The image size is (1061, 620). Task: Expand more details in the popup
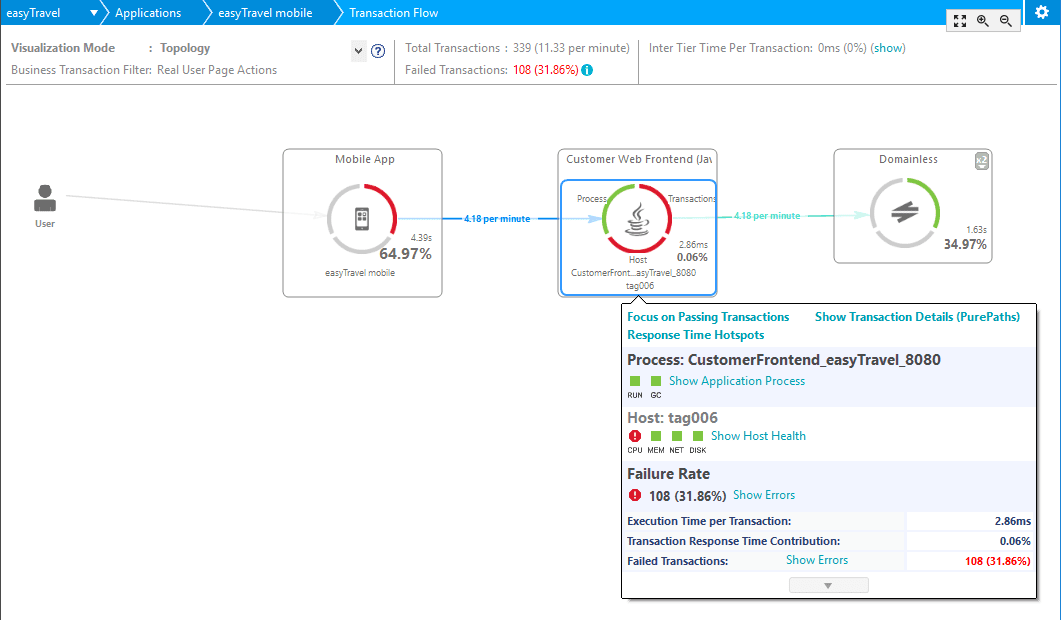point(828,585)
